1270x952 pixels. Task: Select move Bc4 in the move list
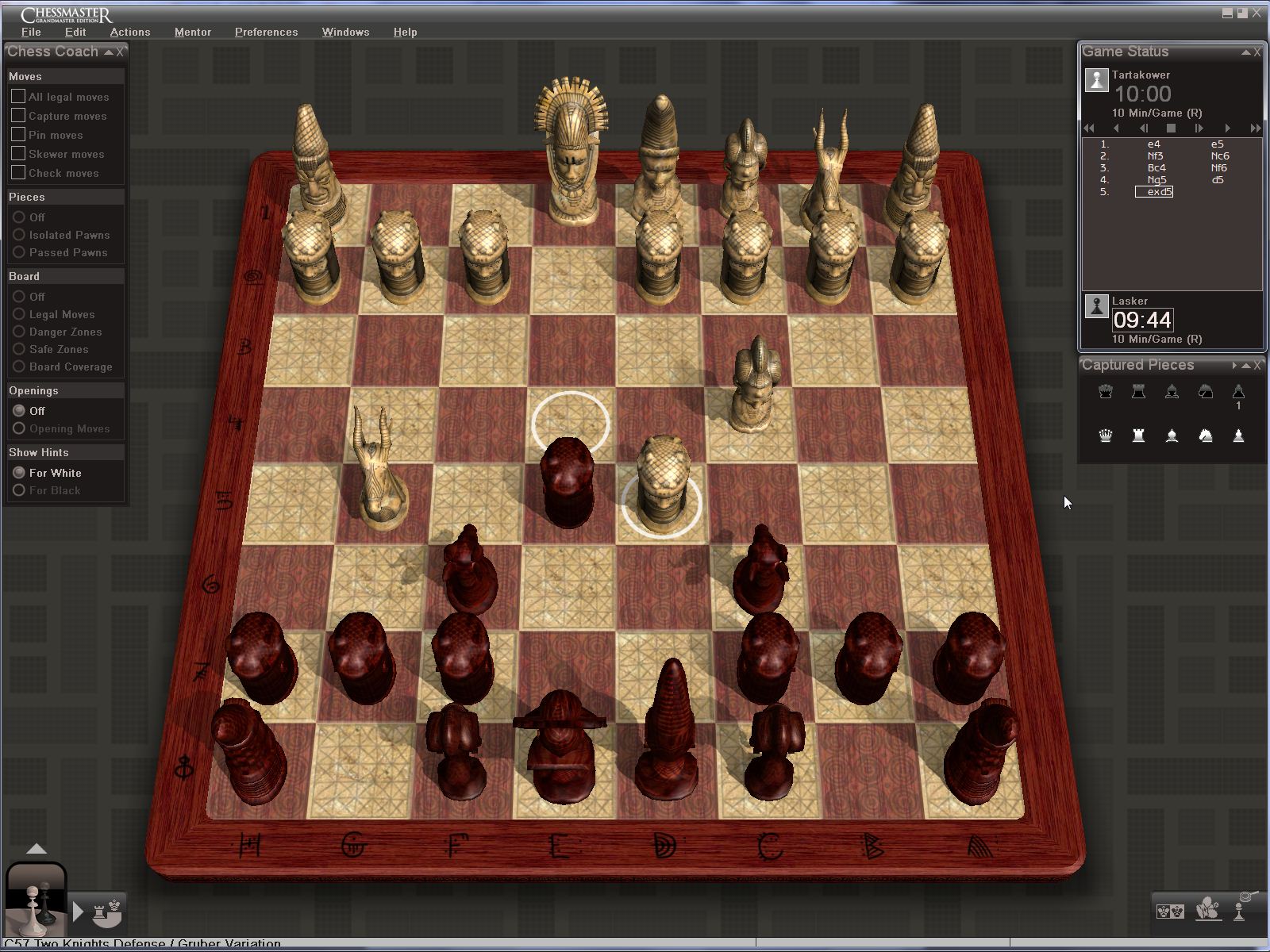click(x=1156, y=167)
